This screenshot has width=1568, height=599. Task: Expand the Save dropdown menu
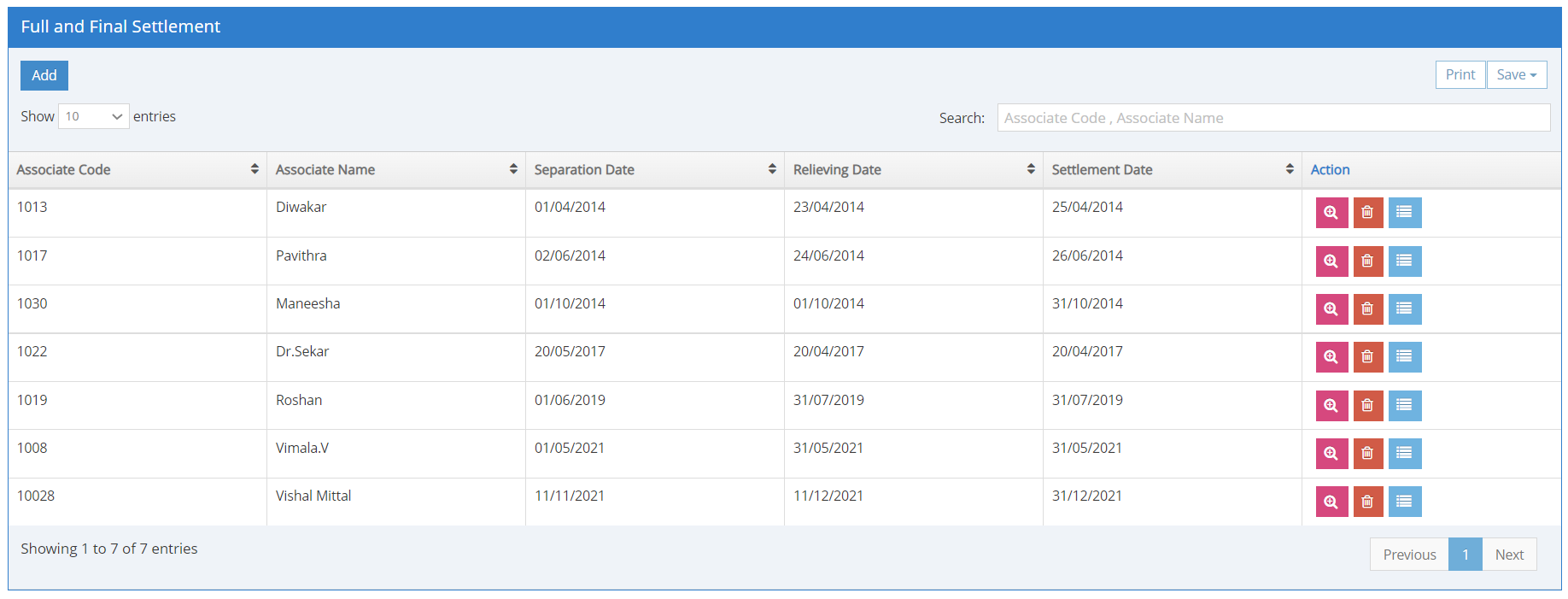click(1516, 75)
